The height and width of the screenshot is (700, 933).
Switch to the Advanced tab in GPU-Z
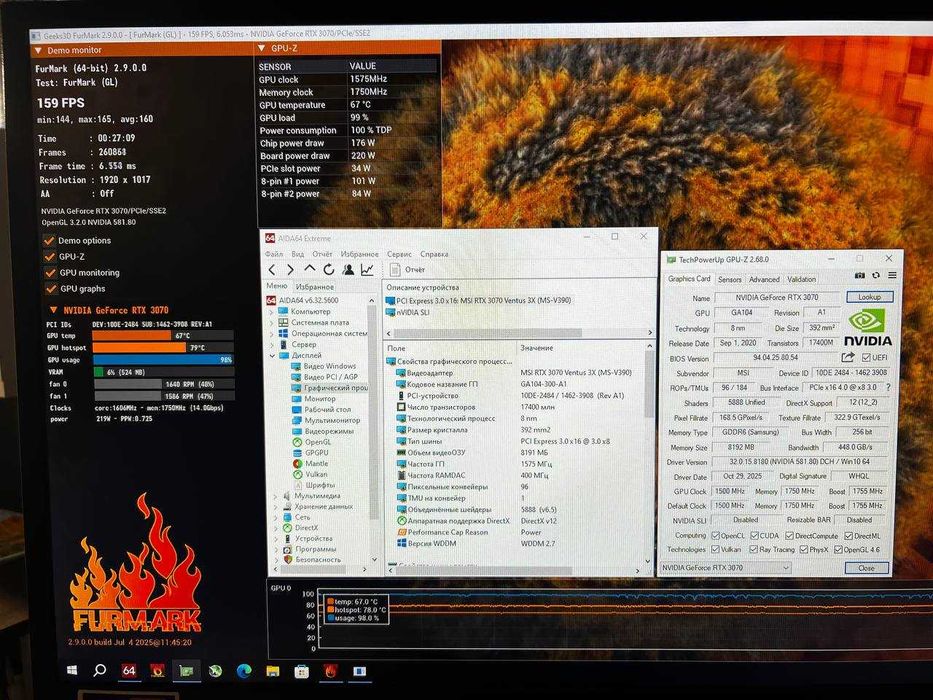(764, 279)
